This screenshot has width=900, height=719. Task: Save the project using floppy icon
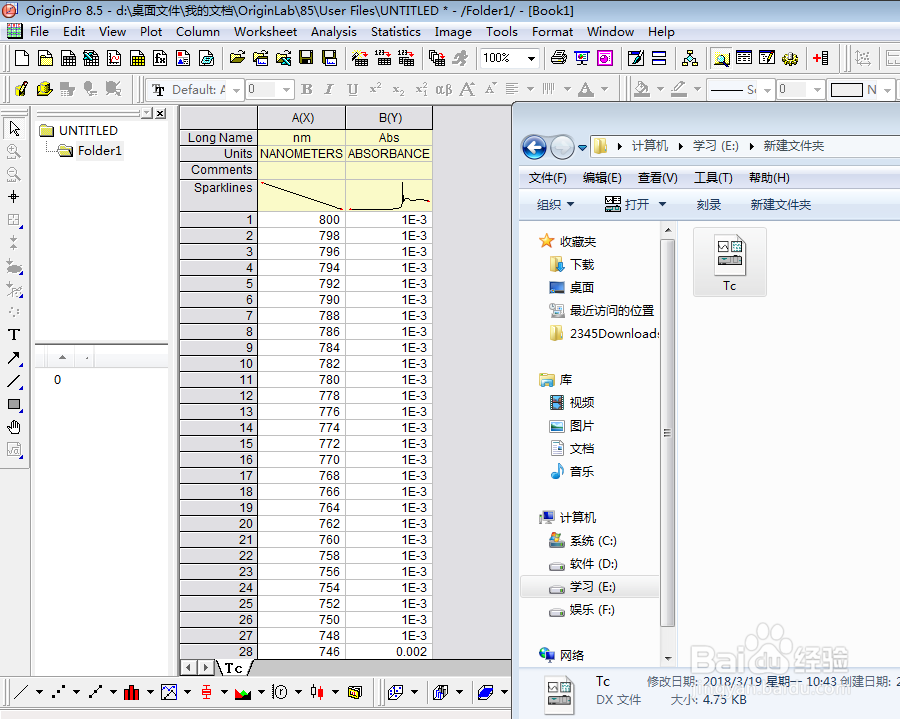306,58
